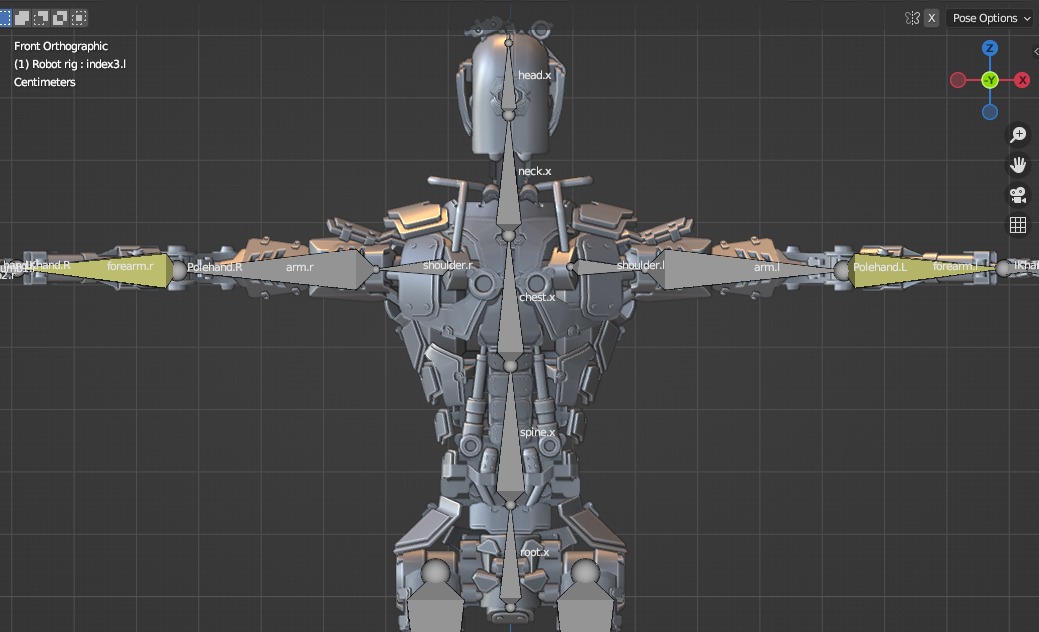
Task: Select the neck.x bone
Action: click(x=509, y=185)
